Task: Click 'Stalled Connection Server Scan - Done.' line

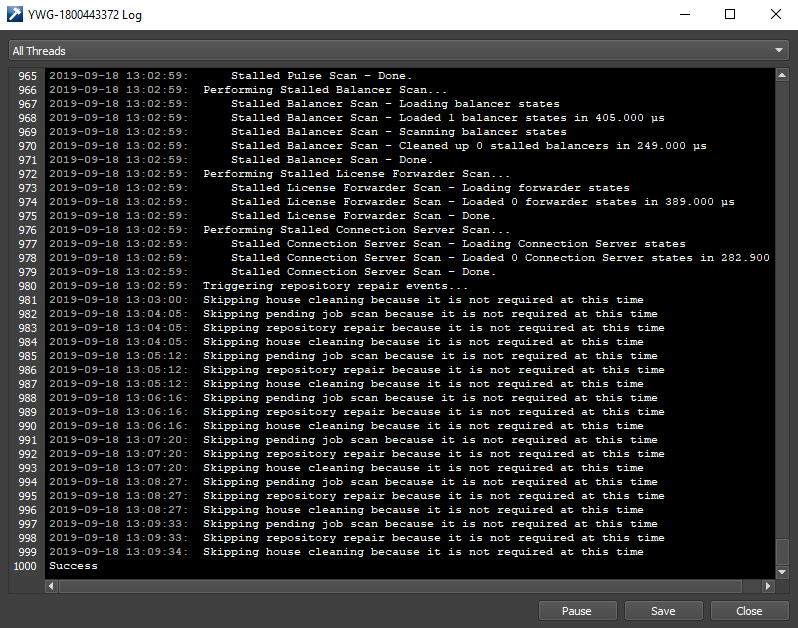Action: [x=273, y=272]
